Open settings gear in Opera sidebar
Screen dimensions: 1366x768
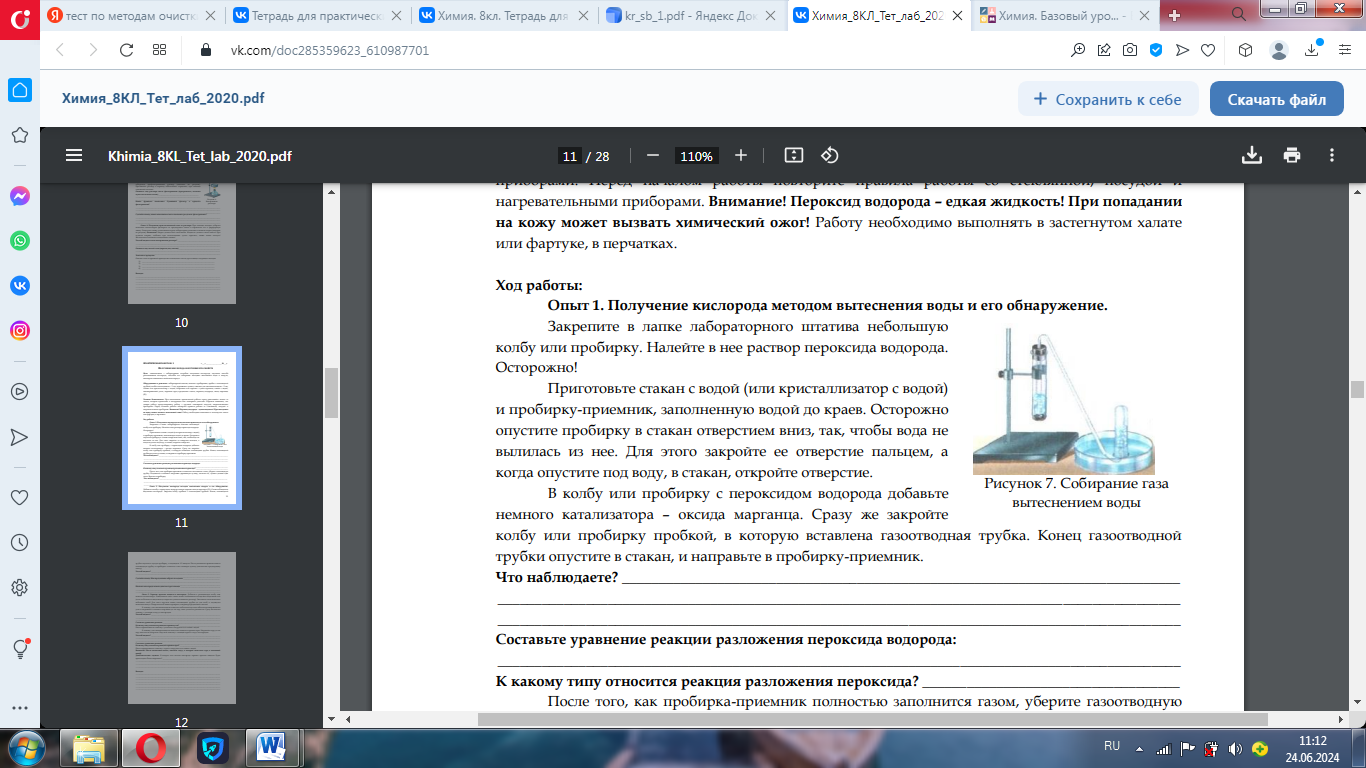click(19, 587)
